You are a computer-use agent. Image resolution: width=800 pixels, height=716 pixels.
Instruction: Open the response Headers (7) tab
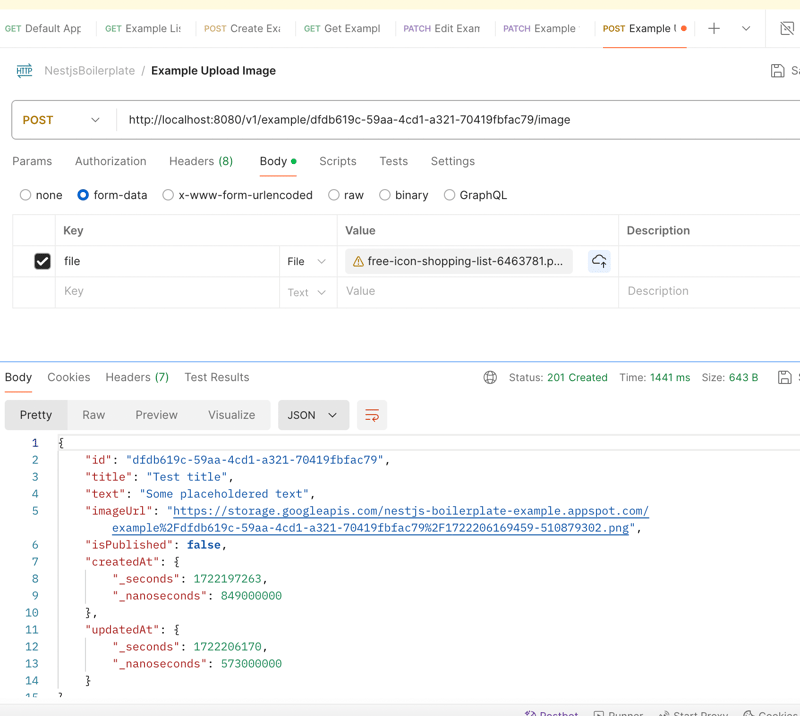point(137,377)
